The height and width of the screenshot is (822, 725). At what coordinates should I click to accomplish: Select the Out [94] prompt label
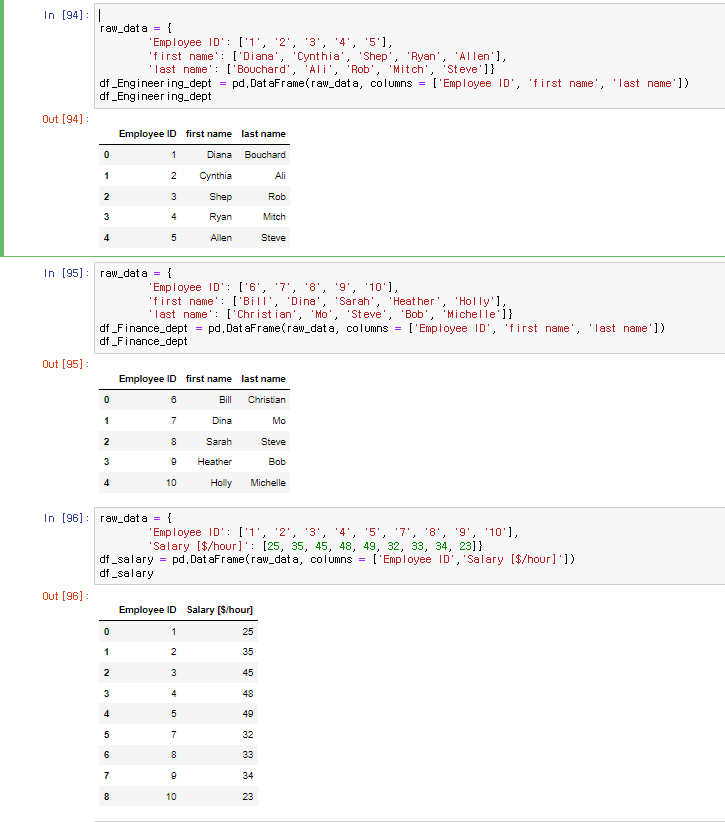tap(66, 119)
